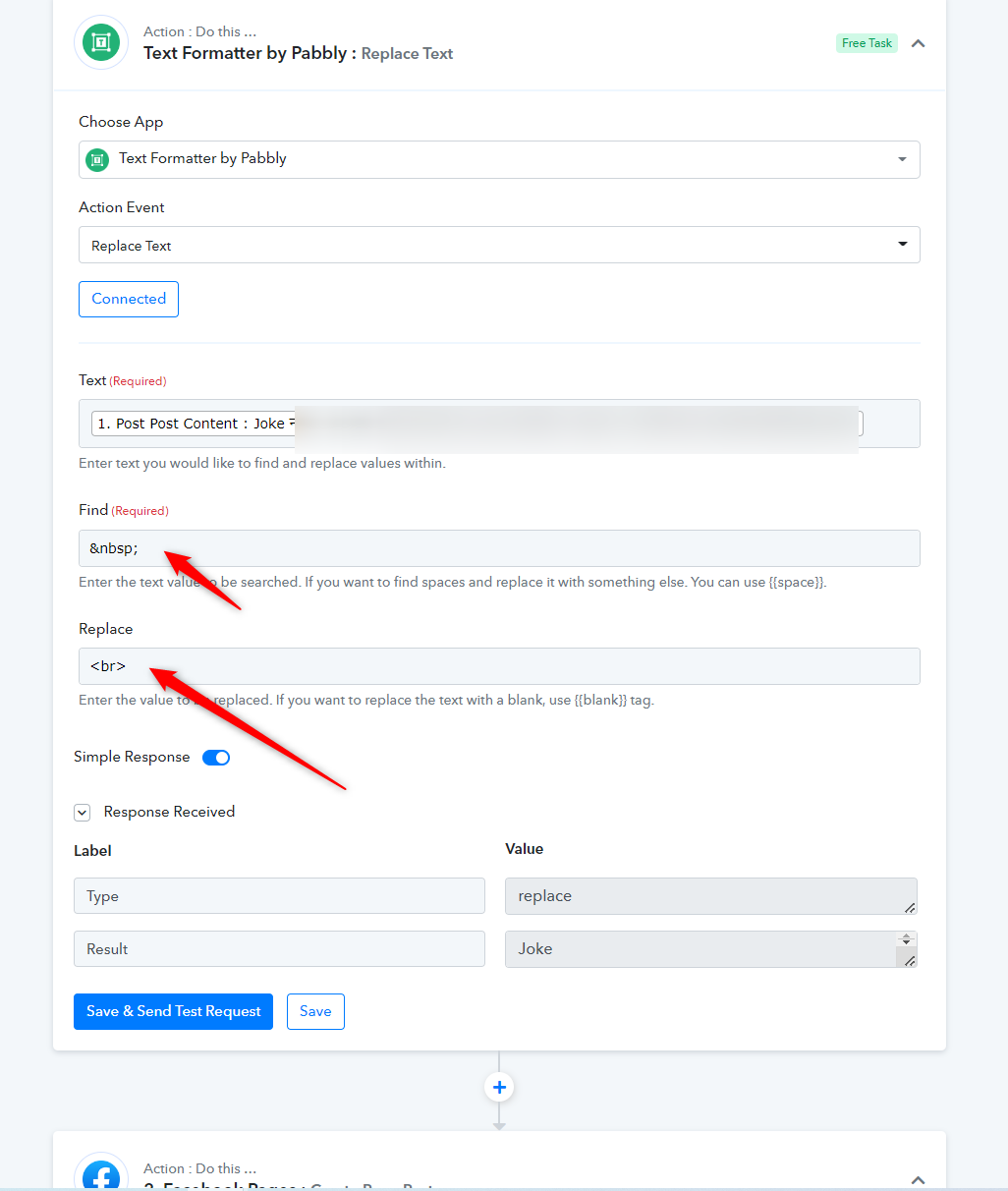Click the Free Task badge
1008x1191 pixels.
point(867,43)
